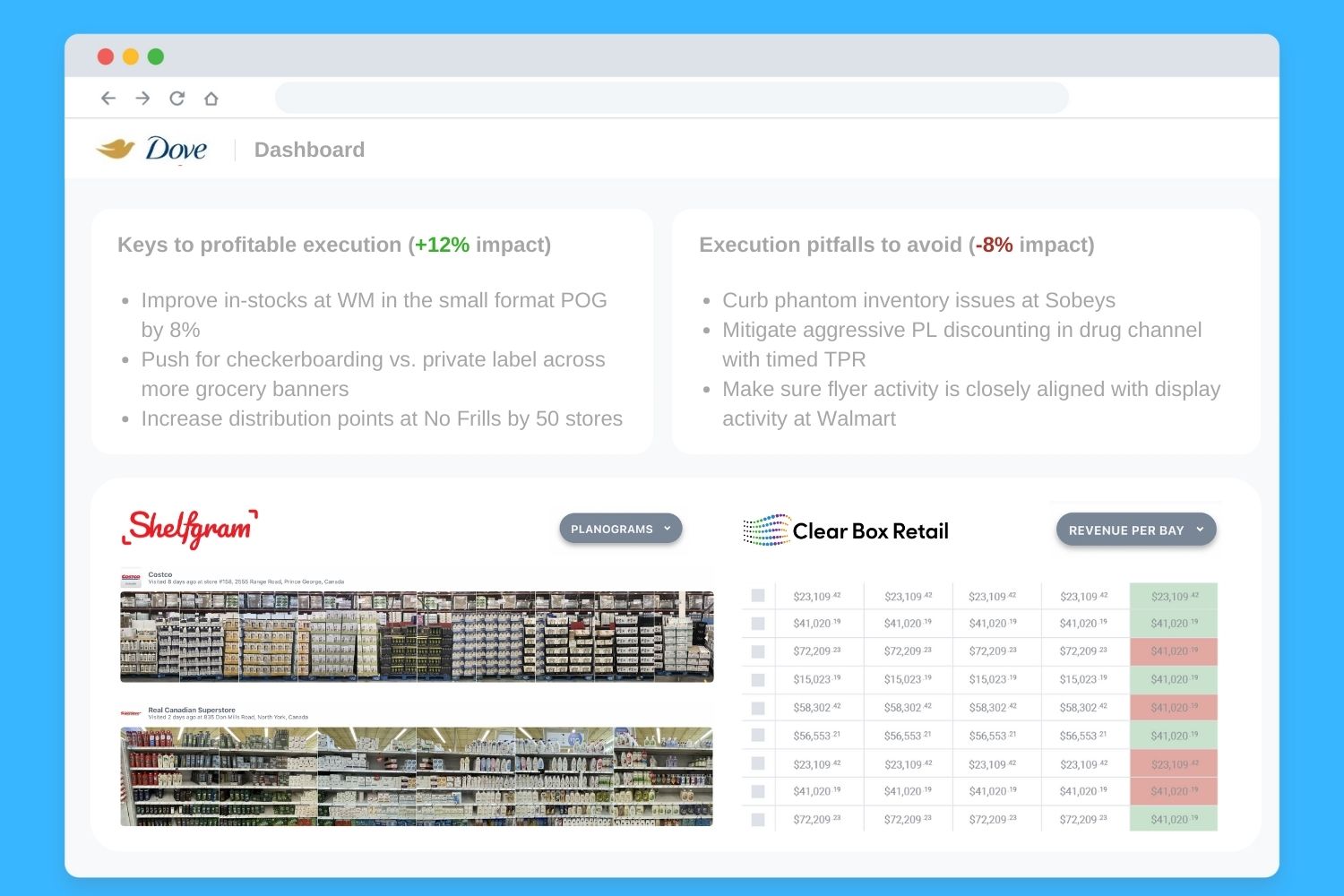This screenshot has width=1344, height=896.
Task: Check the $23,109 row ending in green
Action: pos(758,596)
